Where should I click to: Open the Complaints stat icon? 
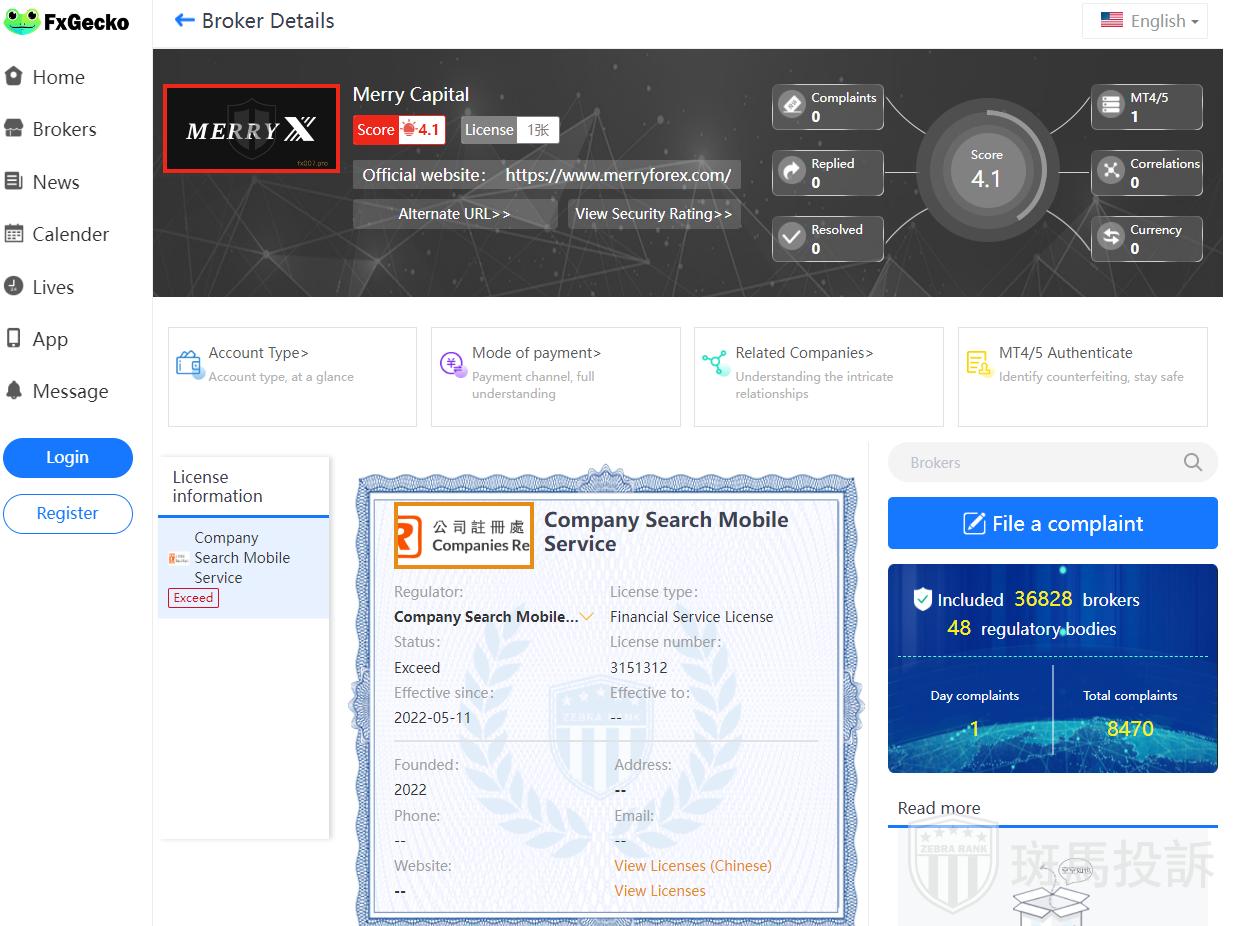(792, 106)
